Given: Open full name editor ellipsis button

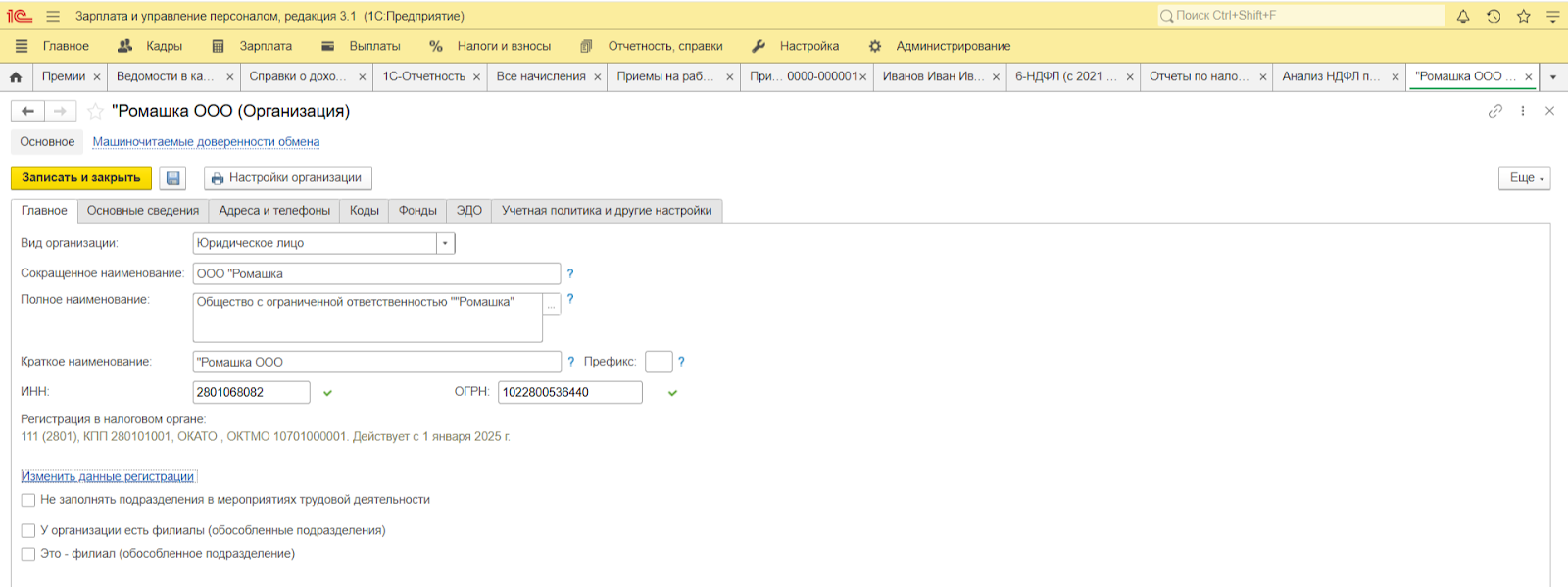Looking at the screenshot, I should [551, 304].
